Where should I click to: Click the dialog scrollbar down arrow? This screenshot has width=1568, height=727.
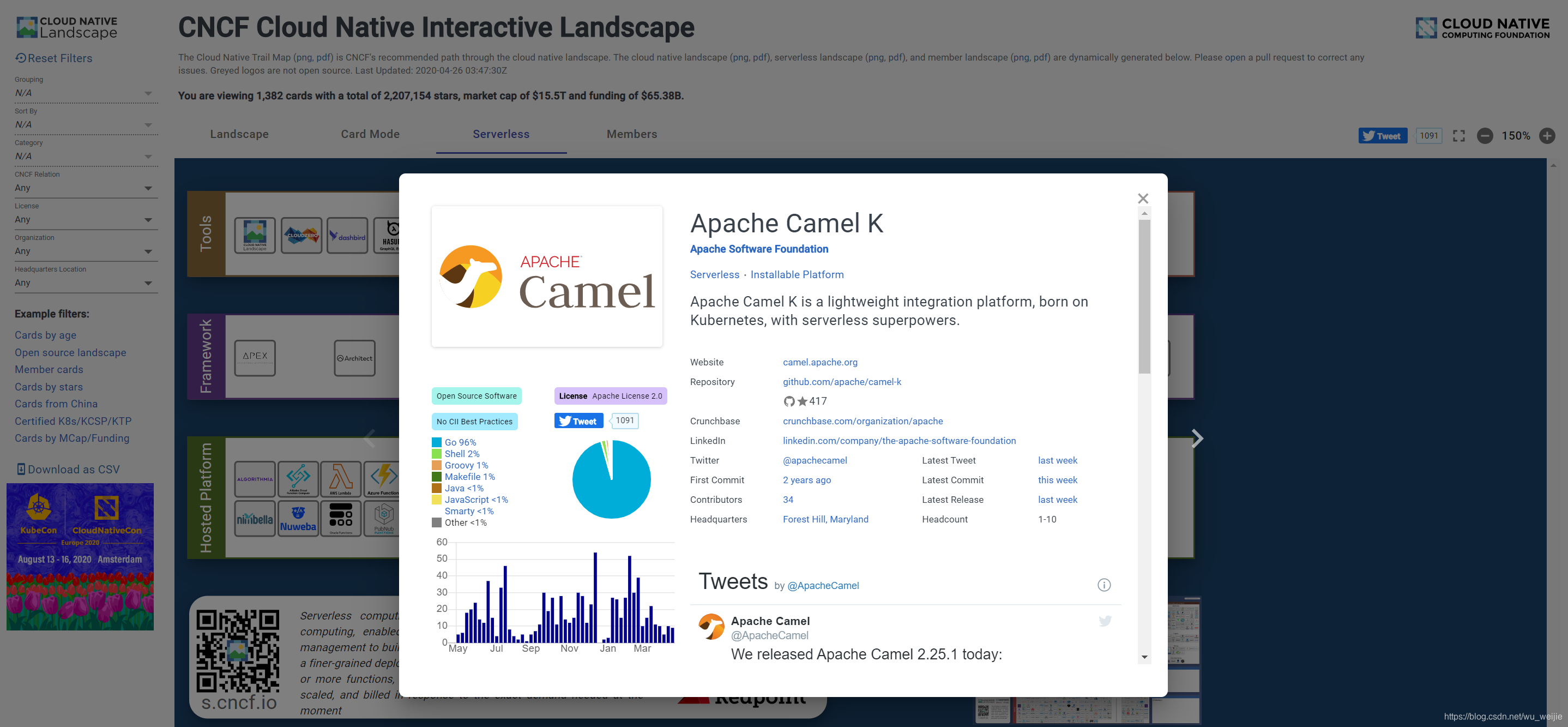(x=1144, y=658)
